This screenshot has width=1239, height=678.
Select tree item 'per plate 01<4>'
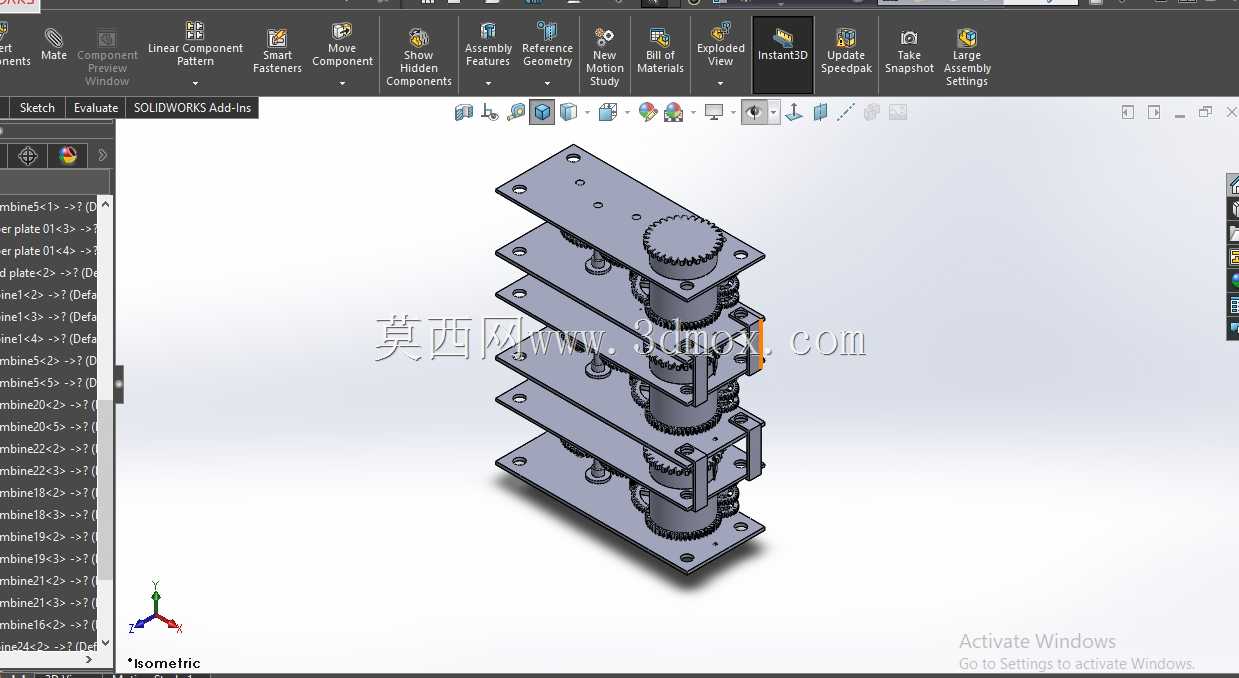pos(48,251)
